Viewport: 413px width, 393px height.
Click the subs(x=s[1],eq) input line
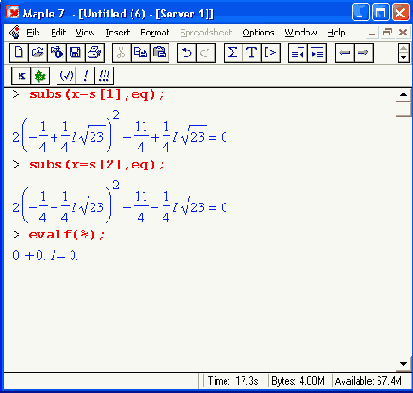[x=96, y=94]
